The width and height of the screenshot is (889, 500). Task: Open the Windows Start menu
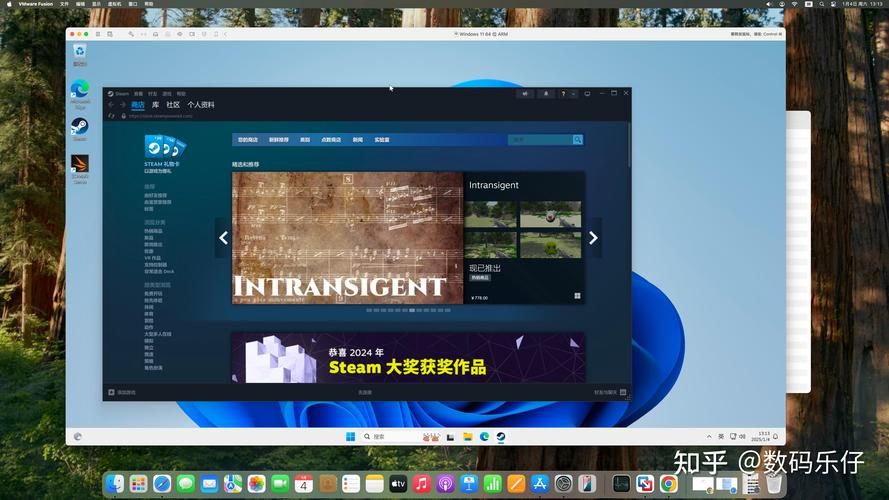(x=350, y=437)
